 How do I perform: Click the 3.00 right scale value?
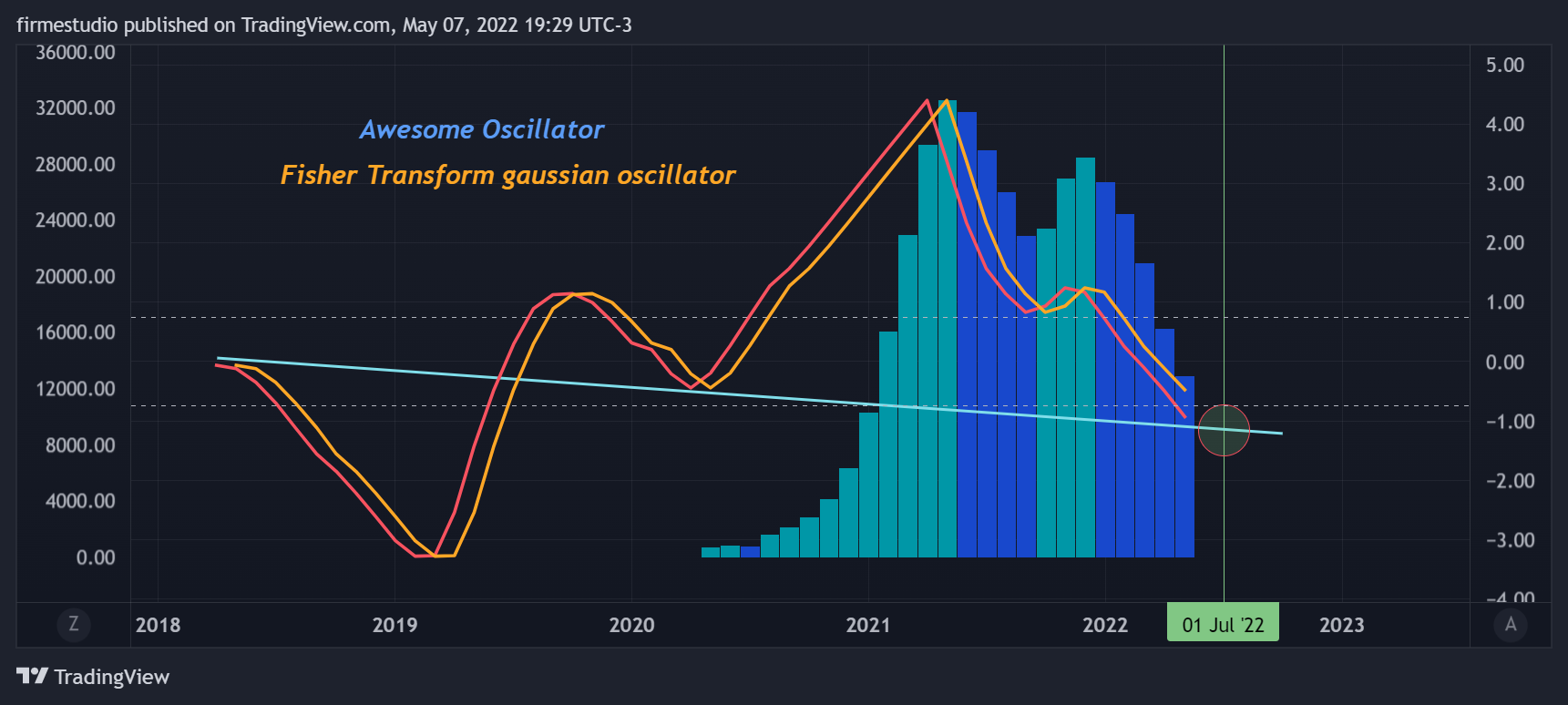(x=1505, y=183)
